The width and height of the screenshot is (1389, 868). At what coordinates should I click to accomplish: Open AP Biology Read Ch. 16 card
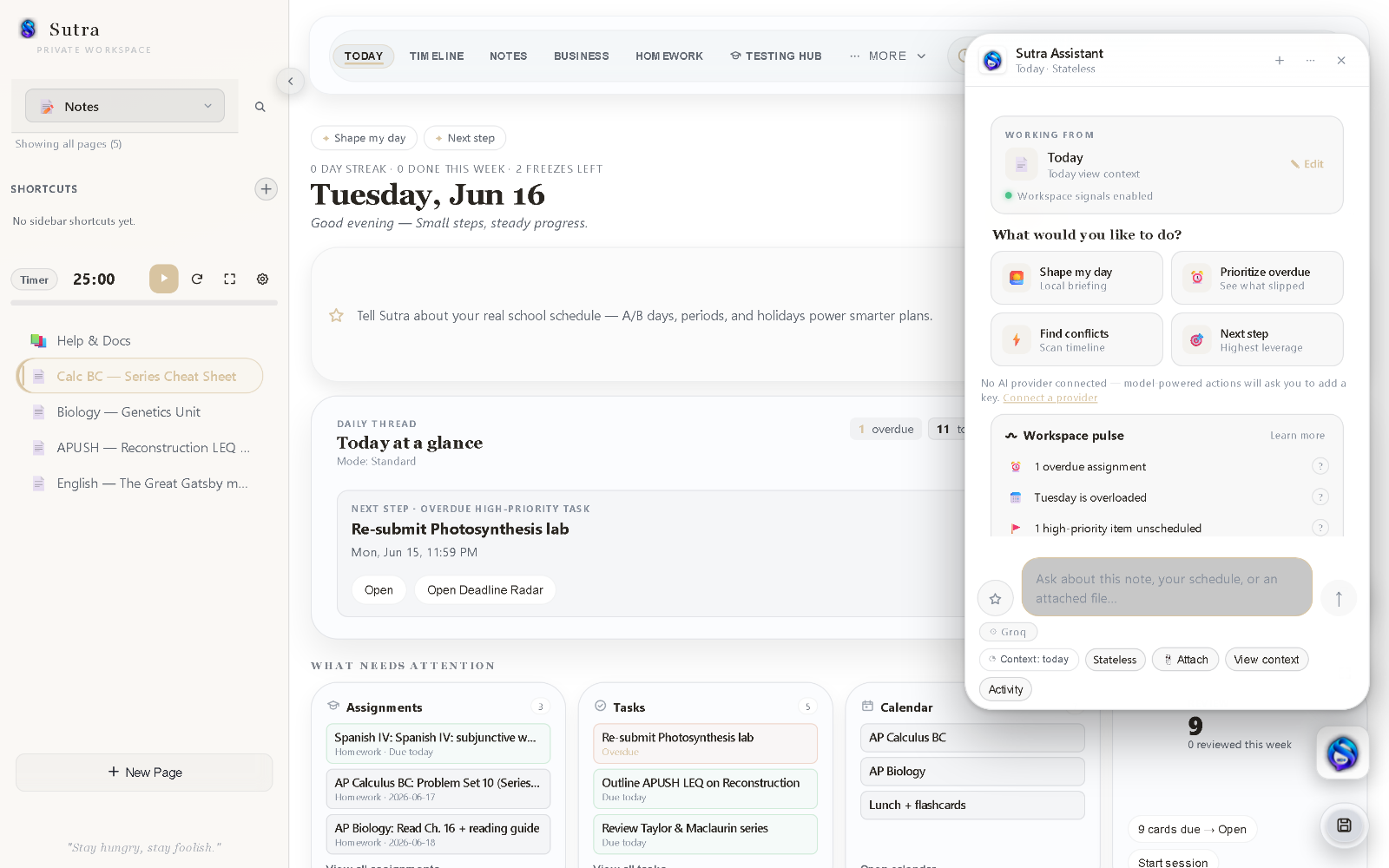[x=438, y=834]
